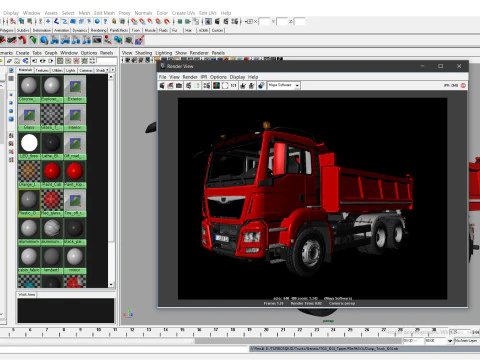Click Hypershade tabs scroll right arrow
This screenshot has width=480, height=360.
click(x=113, y=70)
